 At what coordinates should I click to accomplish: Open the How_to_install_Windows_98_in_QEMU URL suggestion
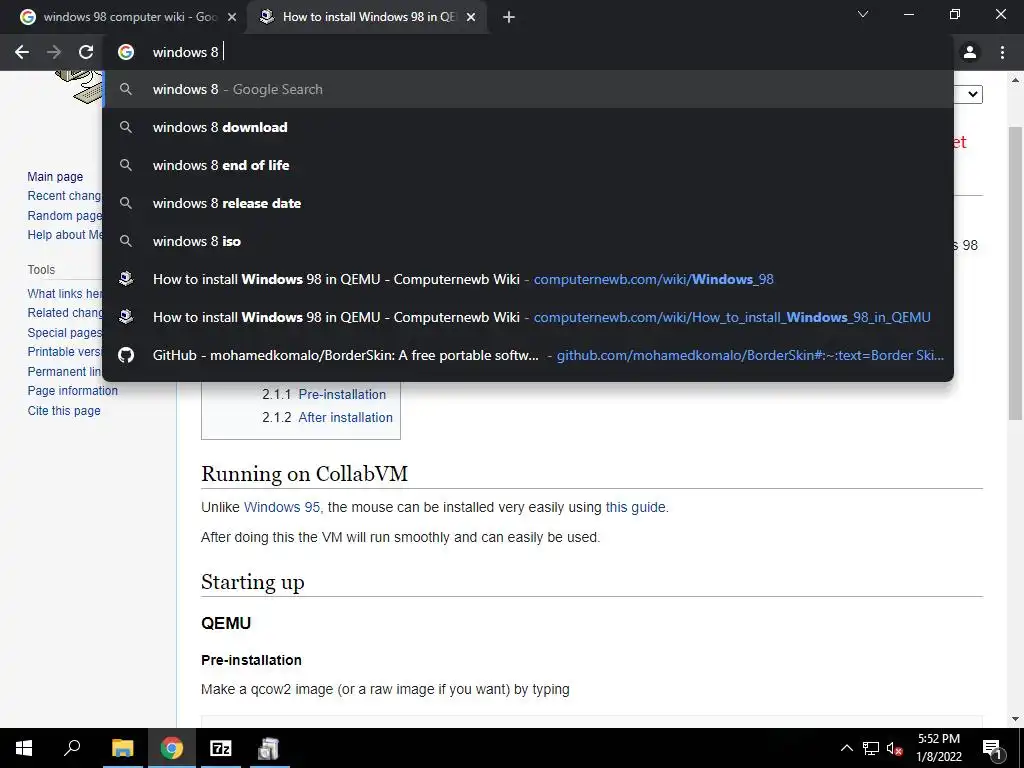point(528,317)
